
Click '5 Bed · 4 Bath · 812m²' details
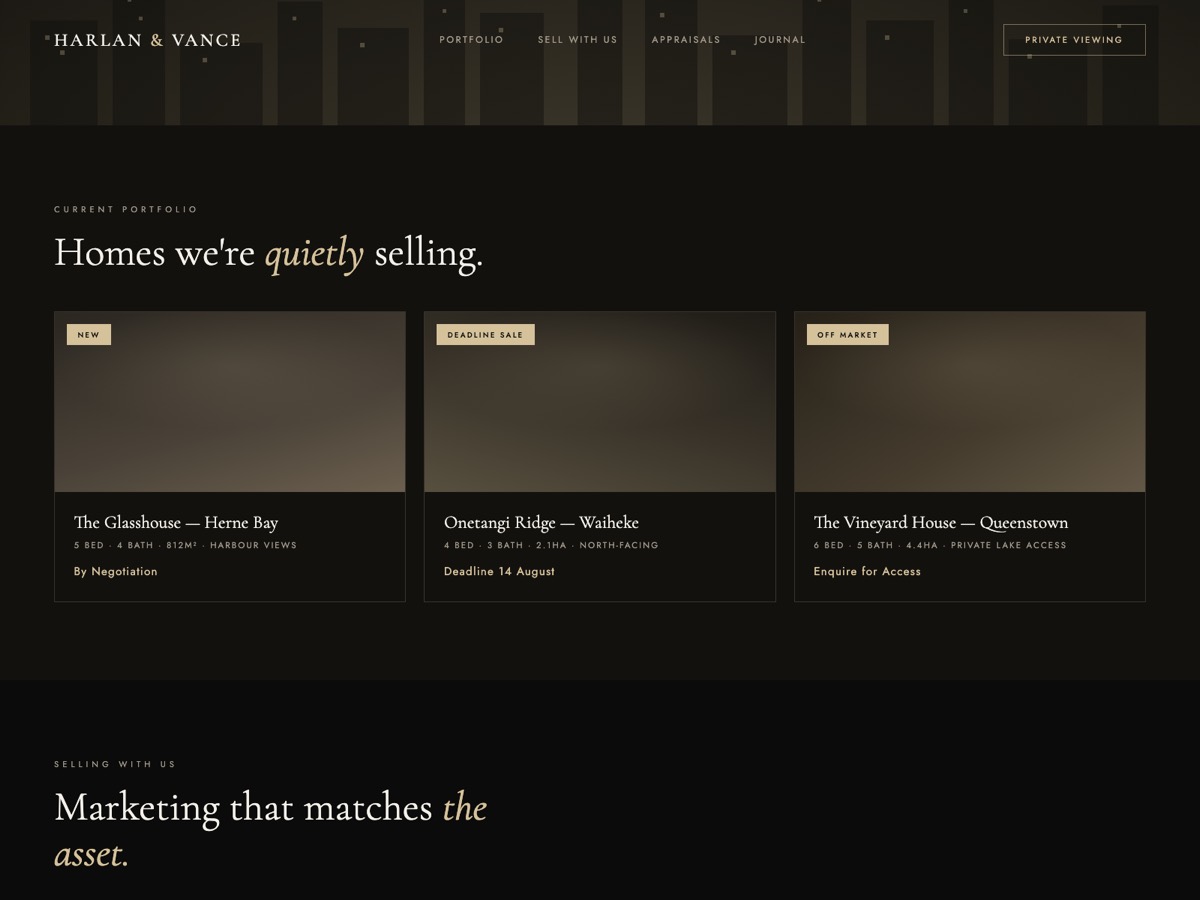(185, 546)
